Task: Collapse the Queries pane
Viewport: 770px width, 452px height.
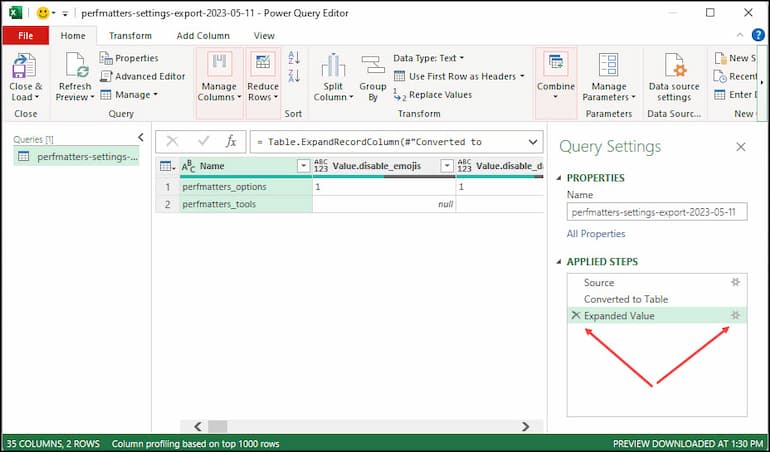Action: coord(141,138)
